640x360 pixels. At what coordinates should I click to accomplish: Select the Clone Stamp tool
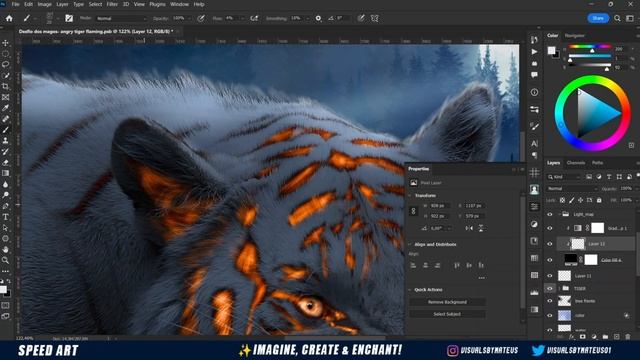(5, 140)
